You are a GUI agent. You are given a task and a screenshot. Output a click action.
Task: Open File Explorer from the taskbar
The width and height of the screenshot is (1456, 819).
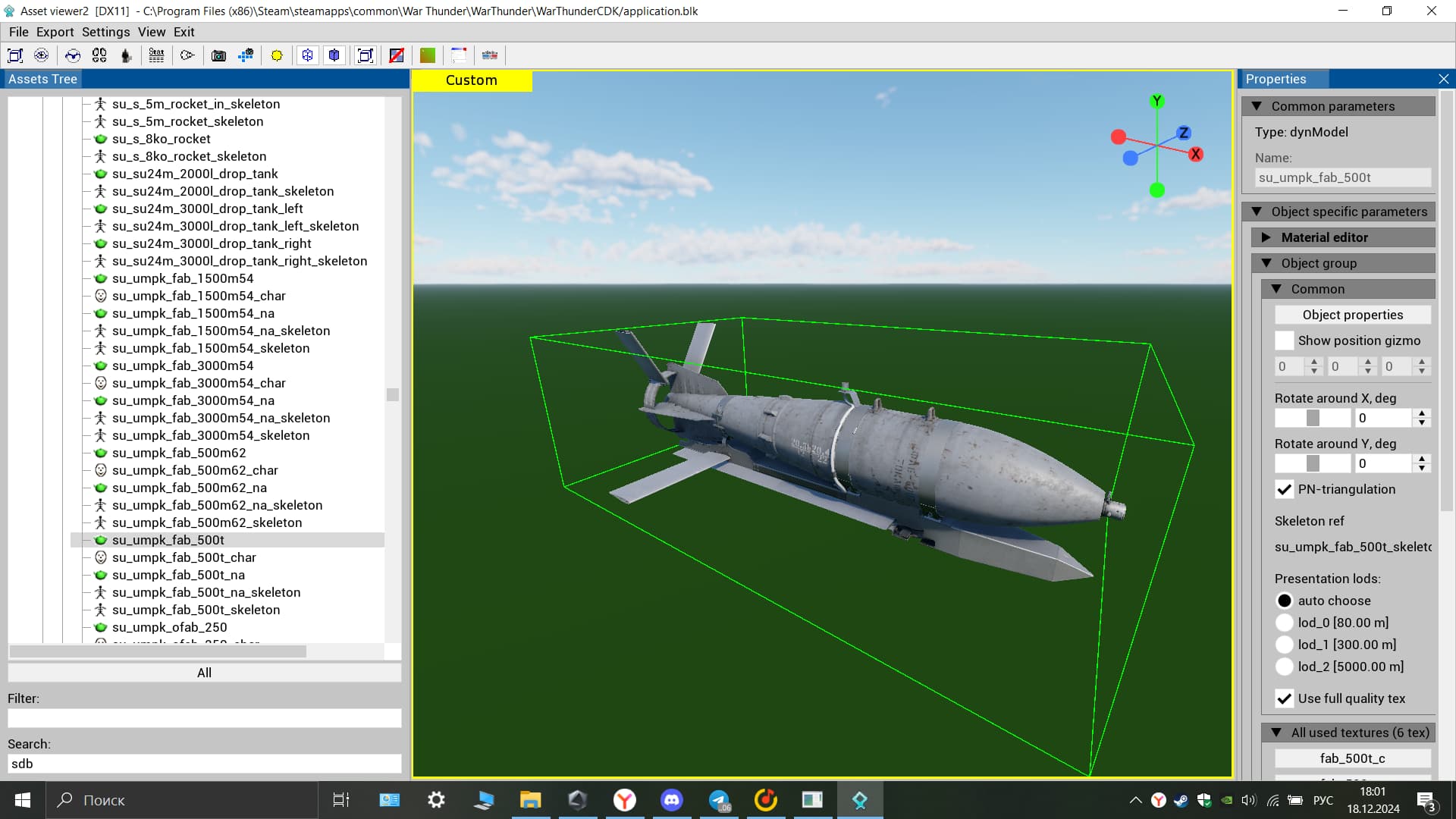[x=530, y=800]
